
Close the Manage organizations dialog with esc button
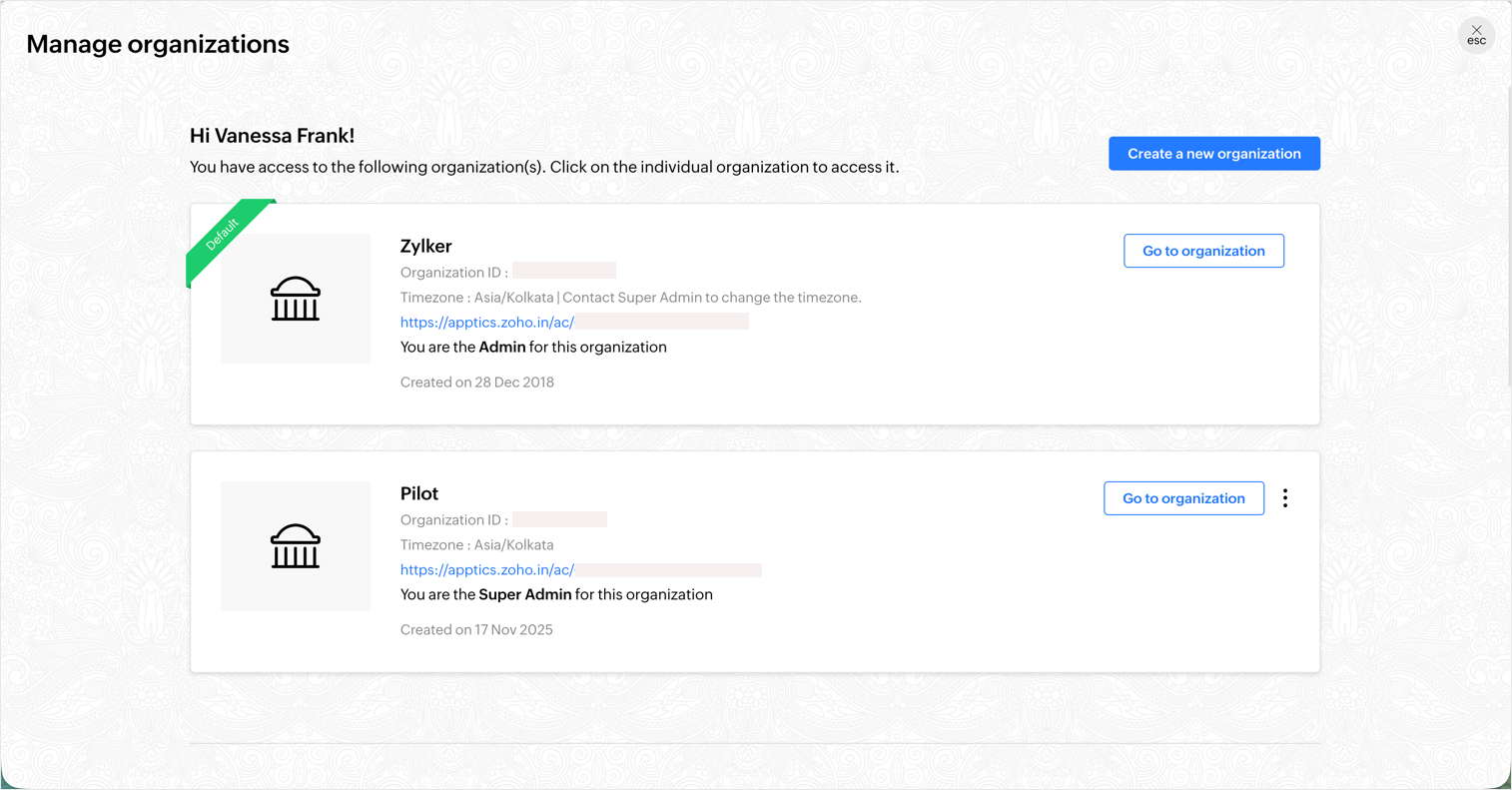pyautogui.click(x=1476, y=35)
